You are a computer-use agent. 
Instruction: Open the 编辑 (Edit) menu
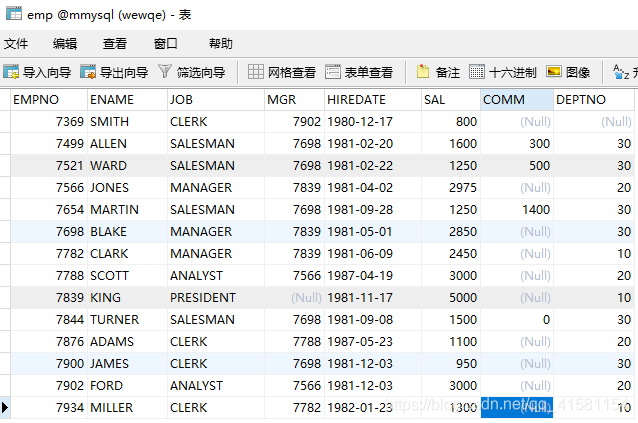[x=65, y=43]
